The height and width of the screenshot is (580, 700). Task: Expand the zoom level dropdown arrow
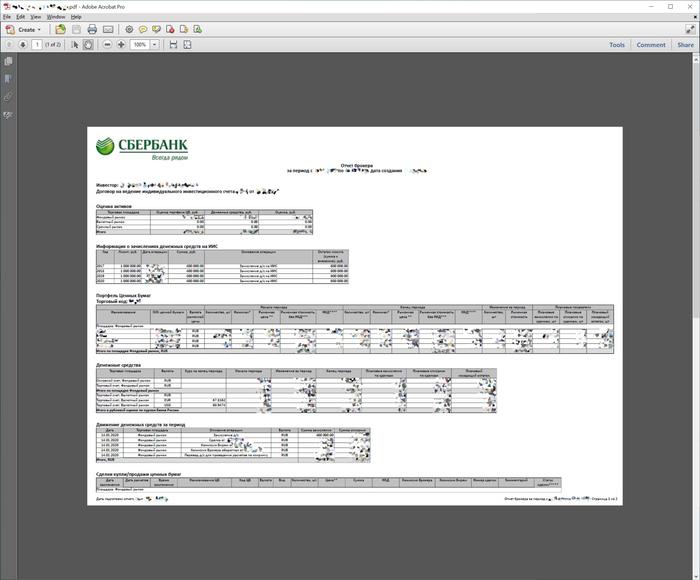pos(154,45)
